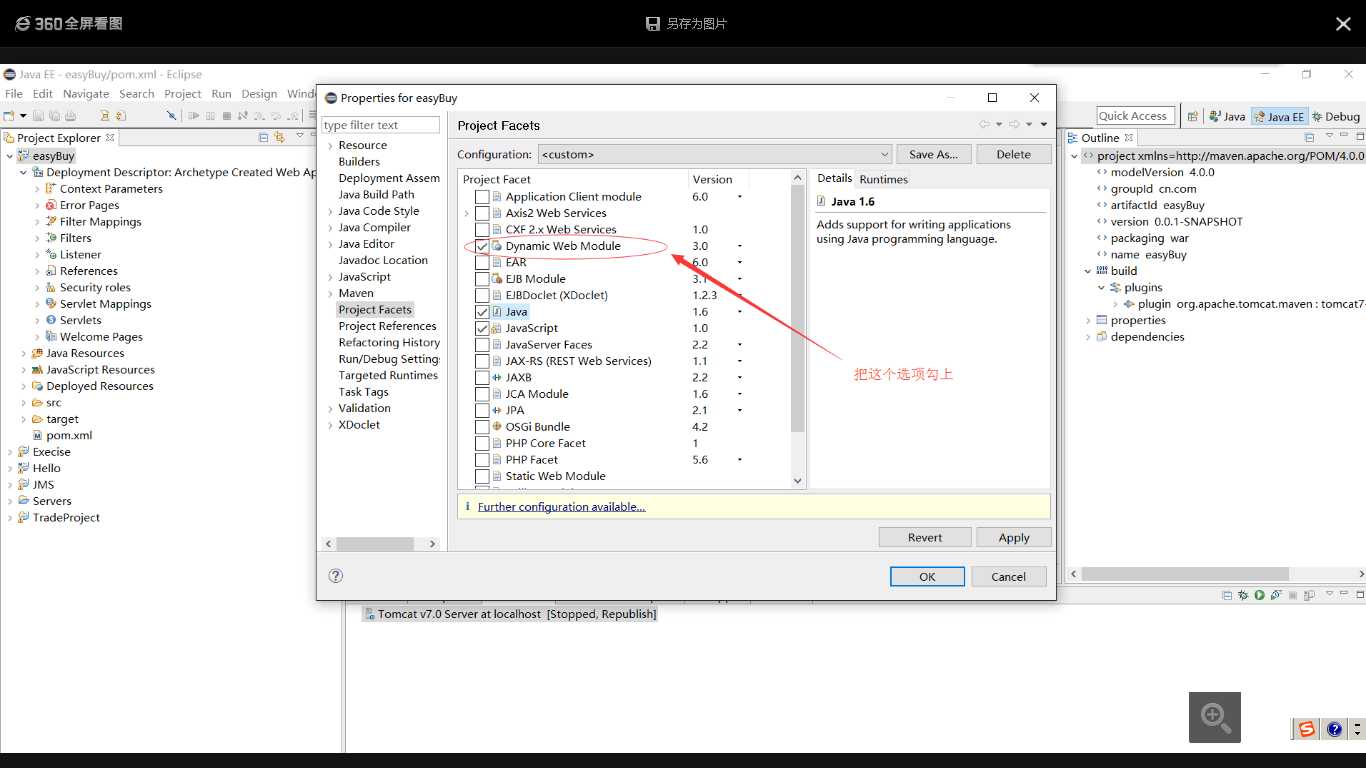This screenshot has height=768, width=1366.
Task: Click the type filter text field
Action: (x=380, y=125)
